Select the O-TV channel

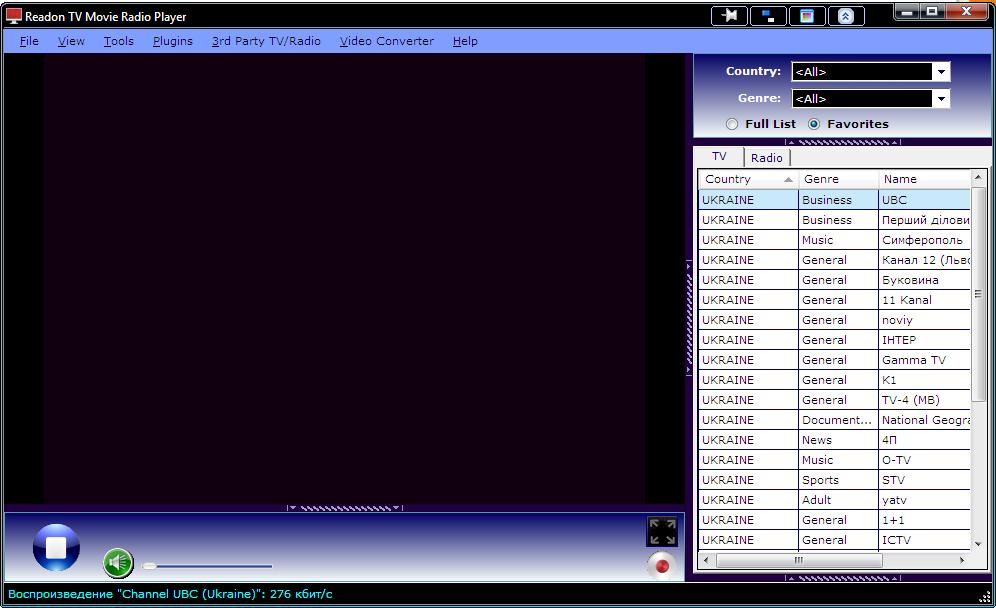835,460
